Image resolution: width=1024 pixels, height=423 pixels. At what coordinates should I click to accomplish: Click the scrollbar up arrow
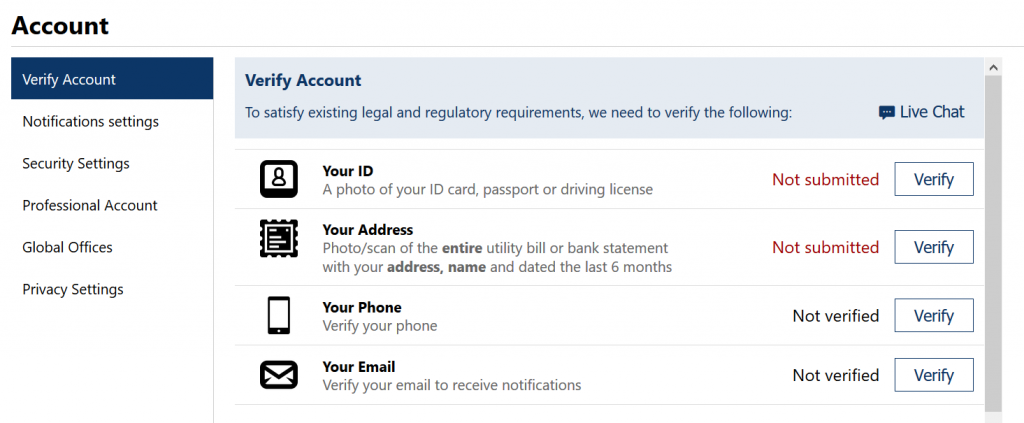click(993, 67)
